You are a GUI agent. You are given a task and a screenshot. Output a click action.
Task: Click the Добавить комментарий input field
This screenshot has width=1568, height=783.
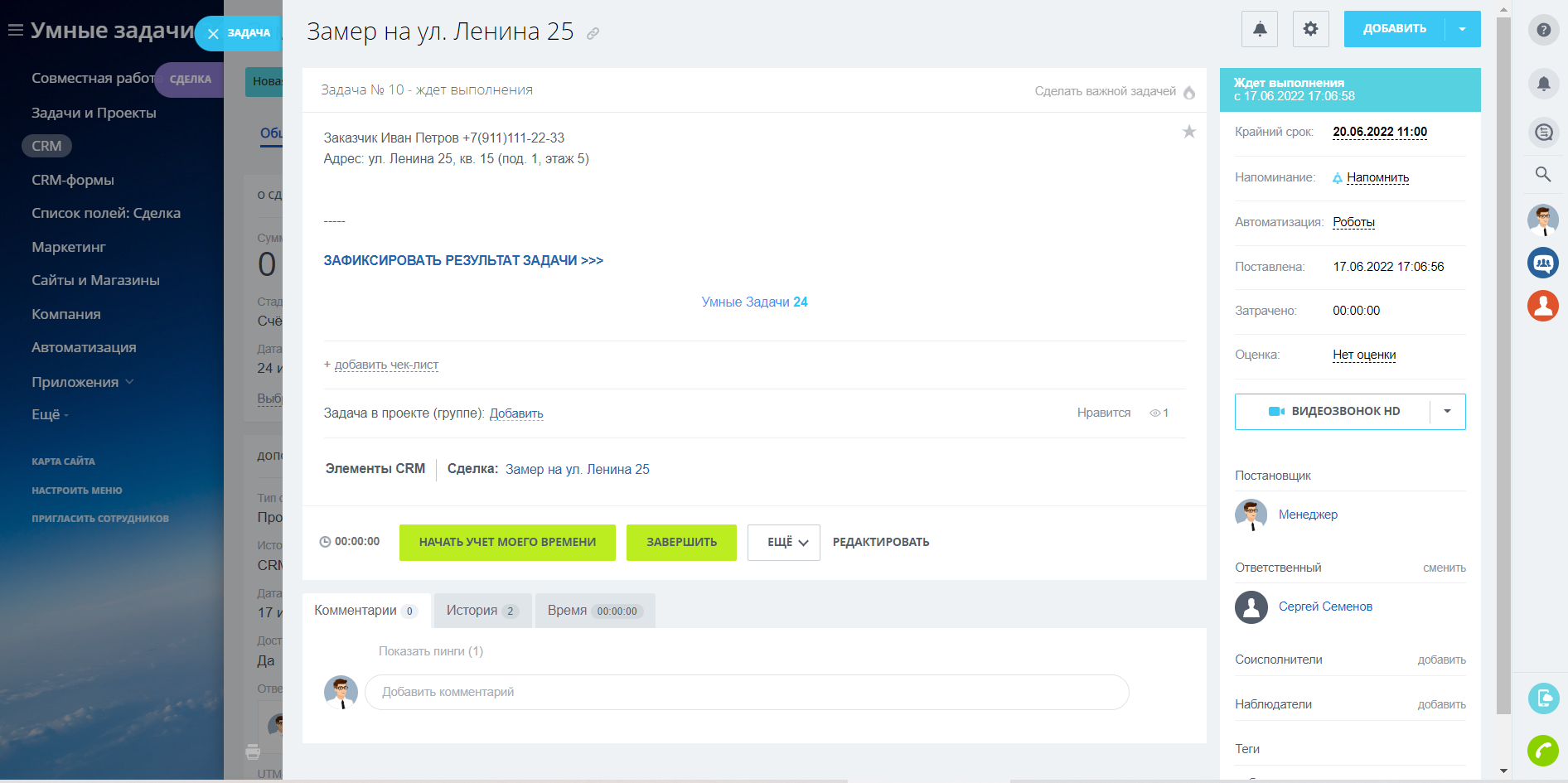point(746,693)
